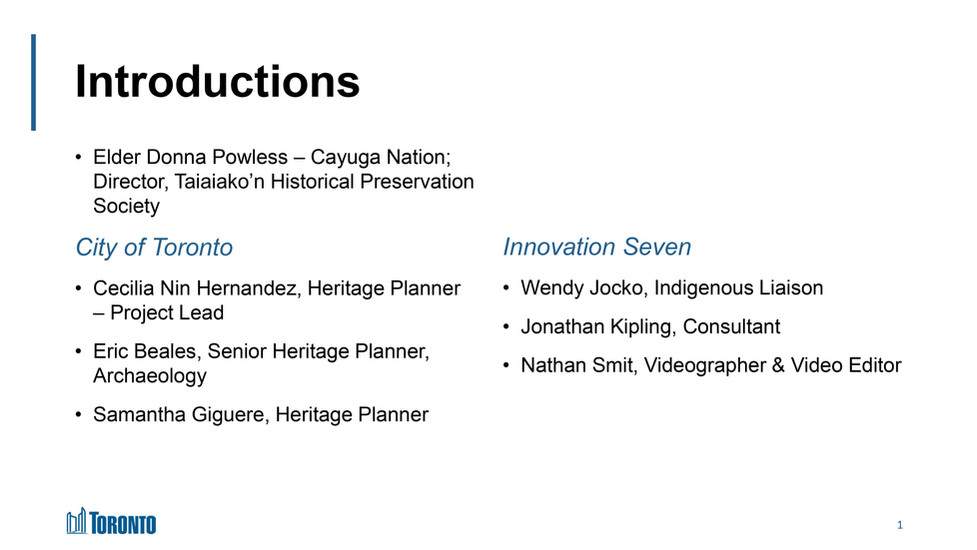The height and width of the screenshot is (550, 977).
Task: Click the Videographer & Video Editor text
Action: [772, 365]
